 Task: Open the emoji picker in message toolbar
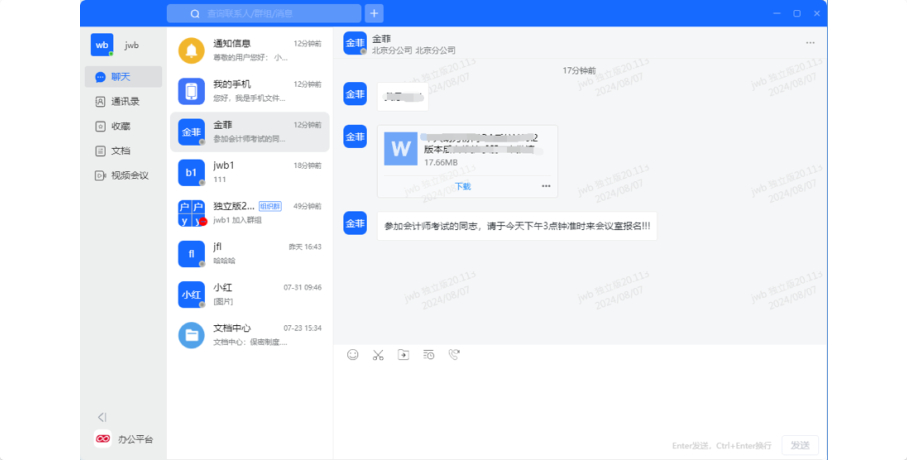[353, 354]
